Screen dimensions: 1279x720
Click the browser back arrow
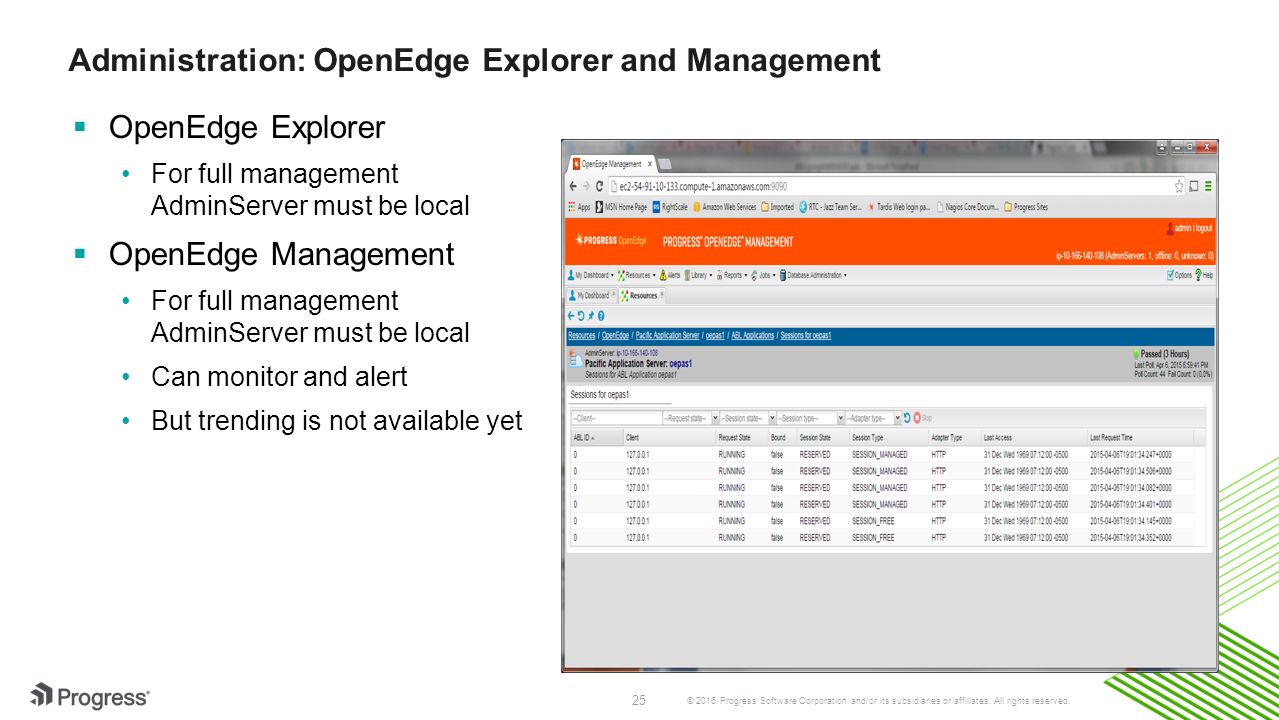[x=573, y=186]
